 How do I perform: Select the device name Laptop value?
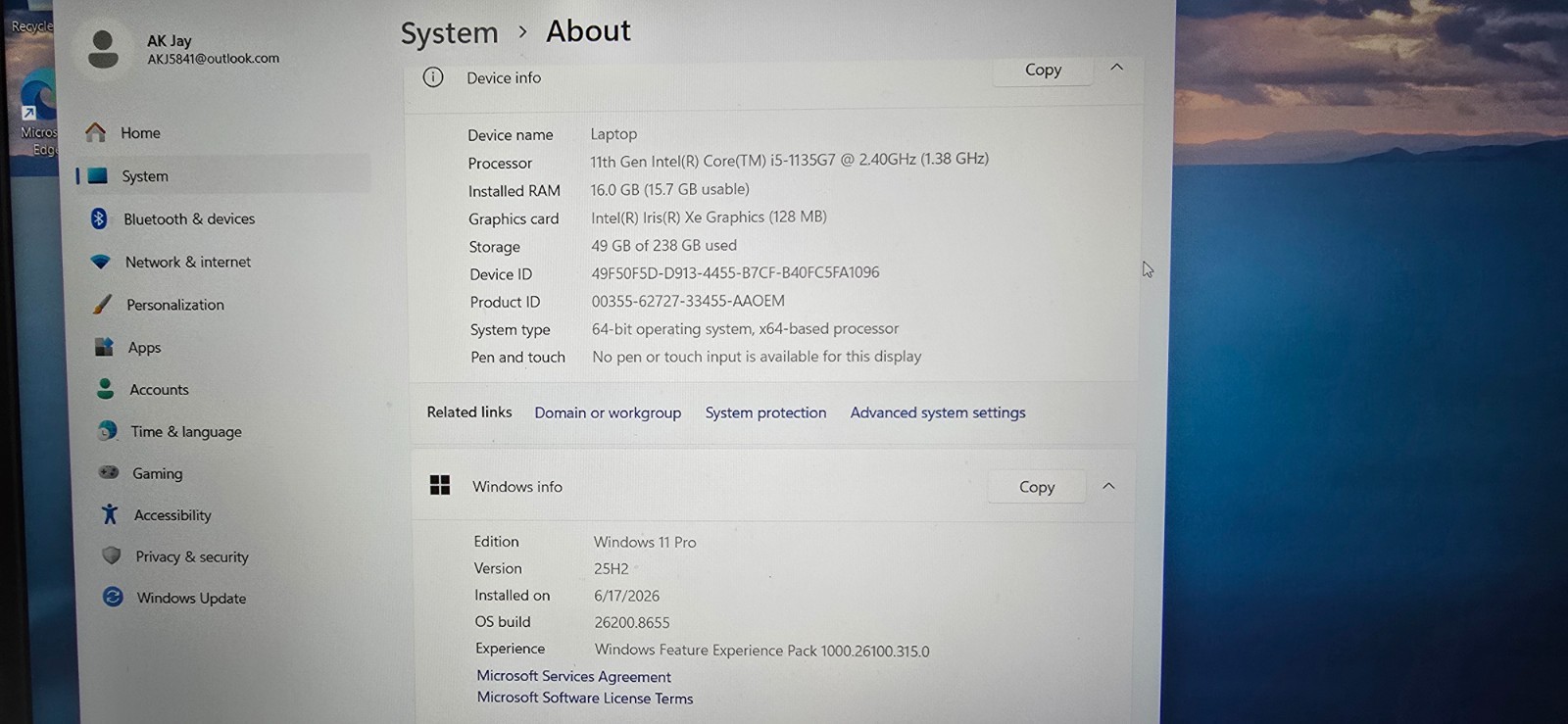(613, 134)
